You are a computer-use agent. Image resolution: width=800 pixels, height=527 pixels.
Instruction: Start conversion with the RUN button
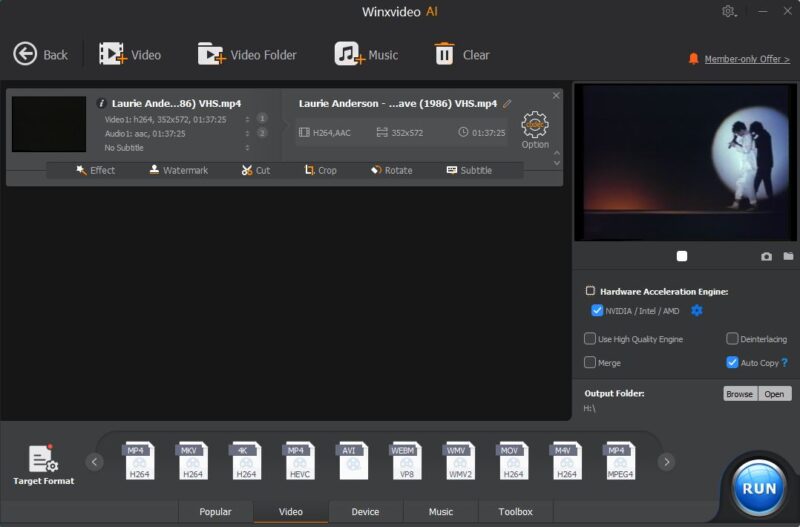tap(759, 488)
